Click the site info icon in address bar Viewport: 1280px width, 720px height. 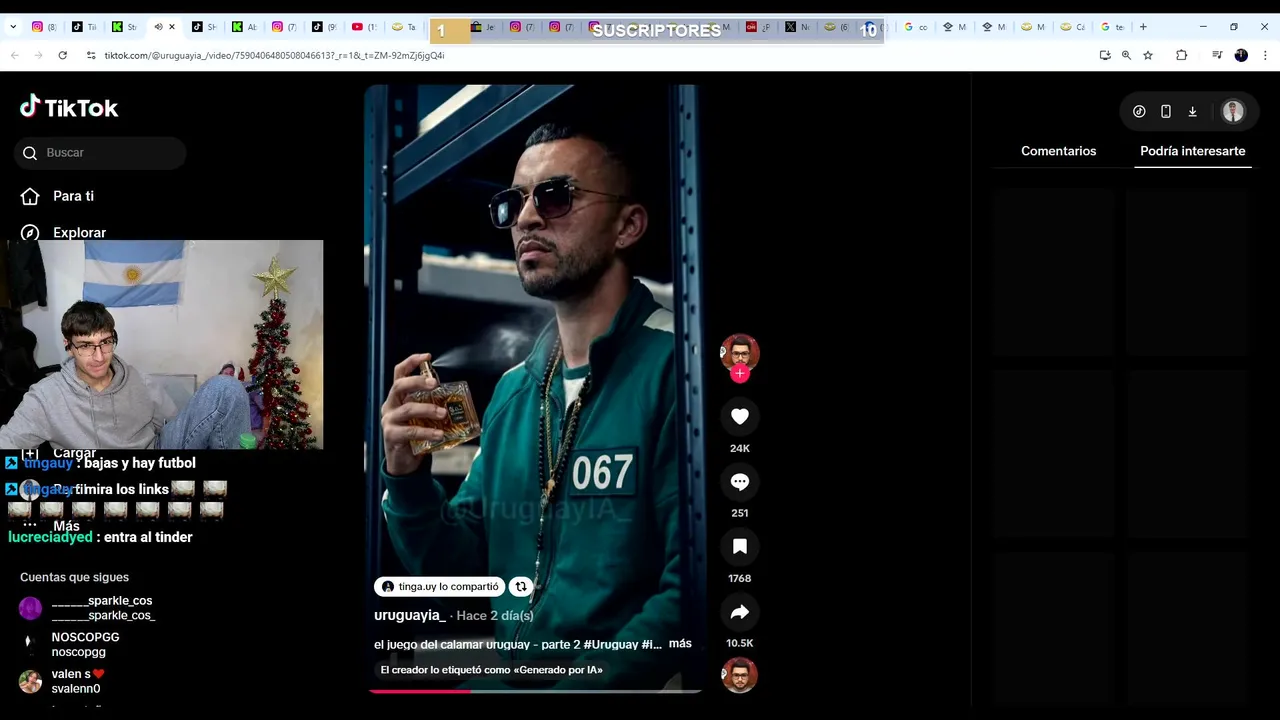(91, 55)
